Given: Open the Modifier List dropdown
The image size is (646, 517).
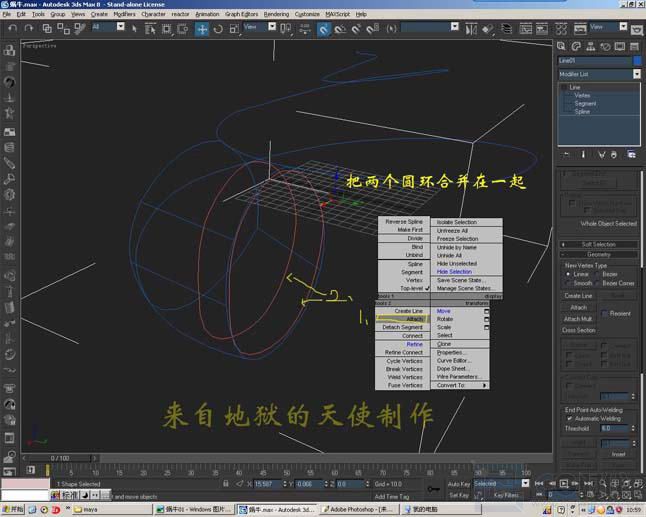Looking at the screenshot, I should (x=637, y=74).
